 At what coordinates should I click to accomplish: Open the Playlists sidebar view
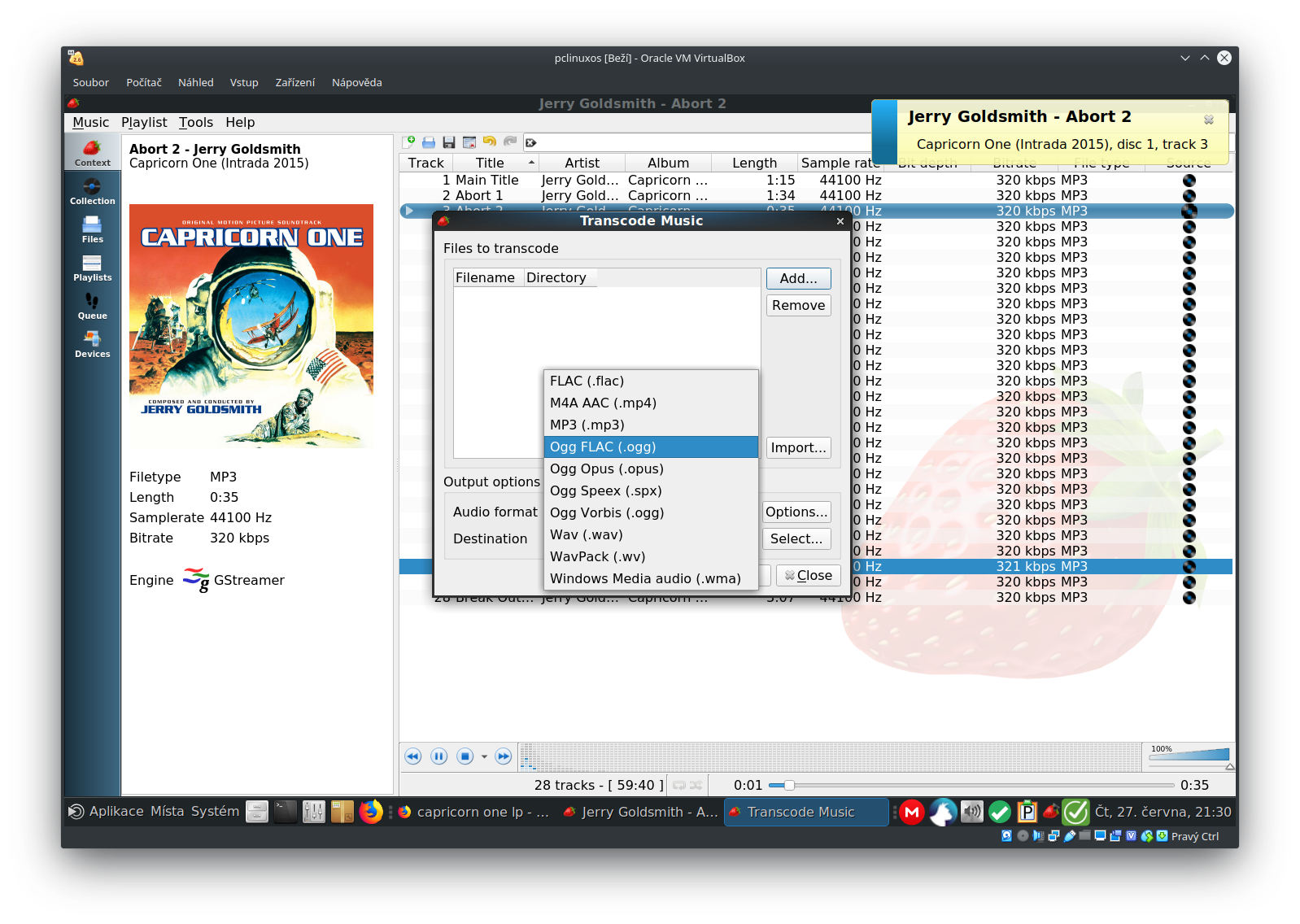(92, 268)
